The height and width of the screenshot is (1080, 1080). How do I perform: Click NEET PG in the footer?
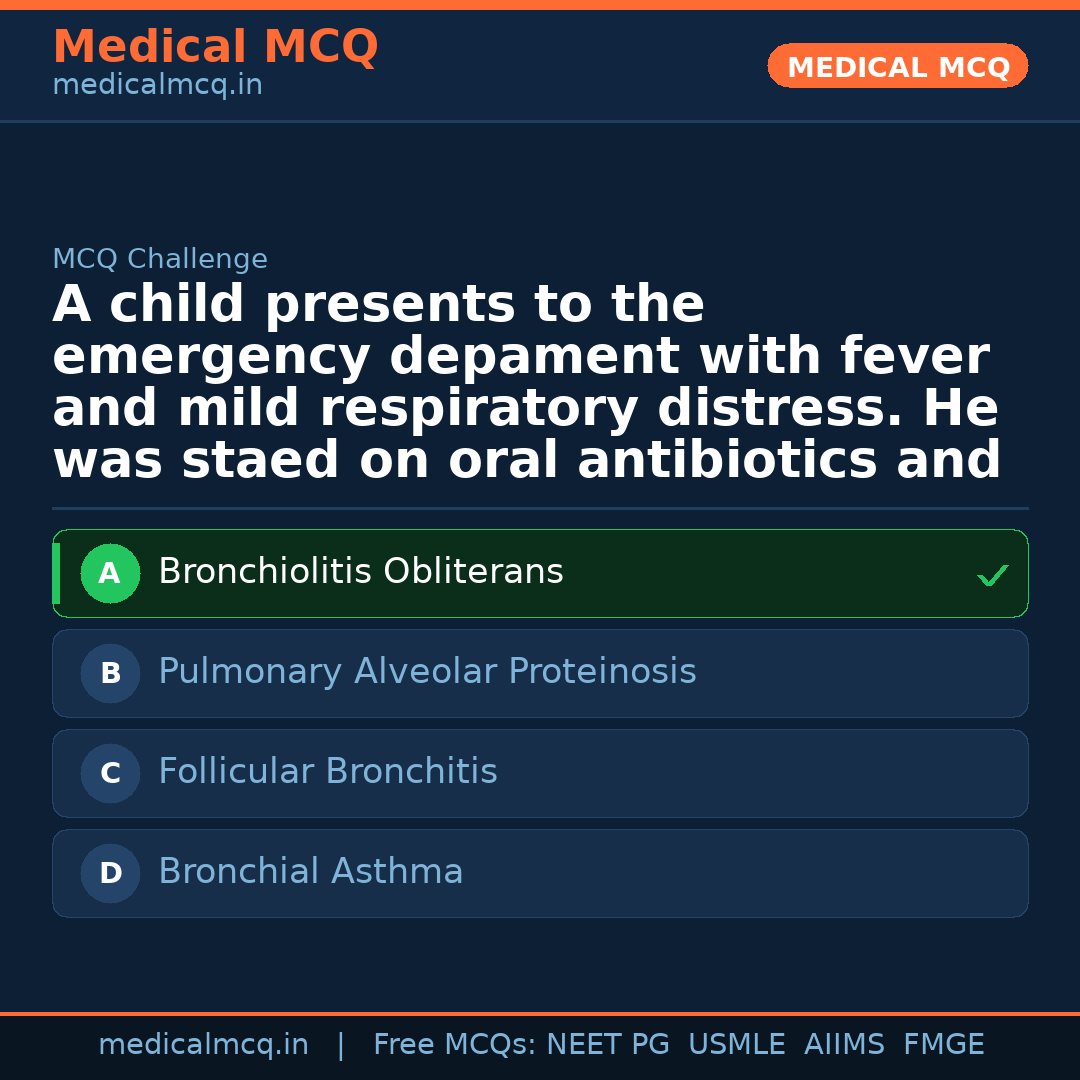pos(608,1045)
